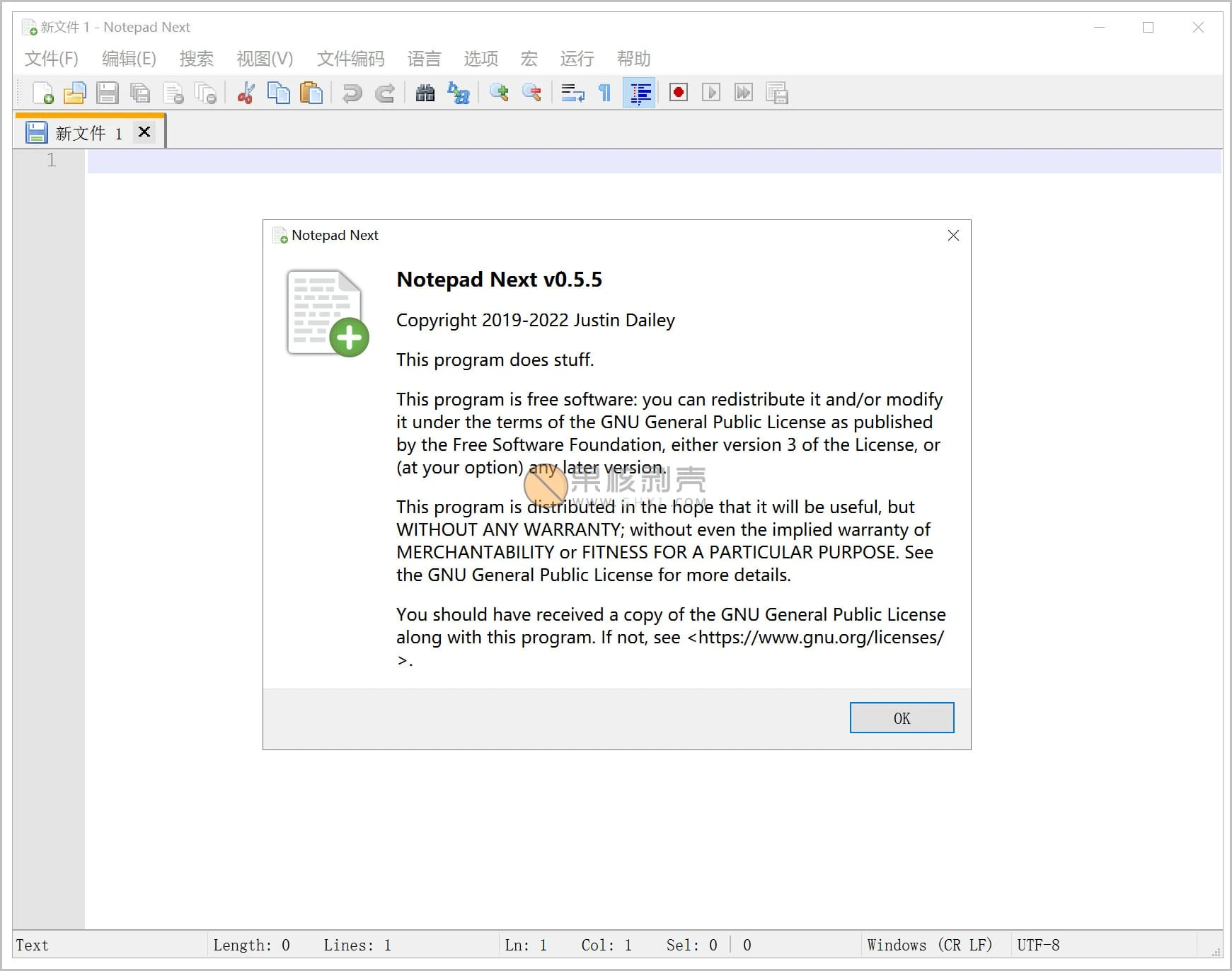Open the 搜索 menu

[196, 59]
